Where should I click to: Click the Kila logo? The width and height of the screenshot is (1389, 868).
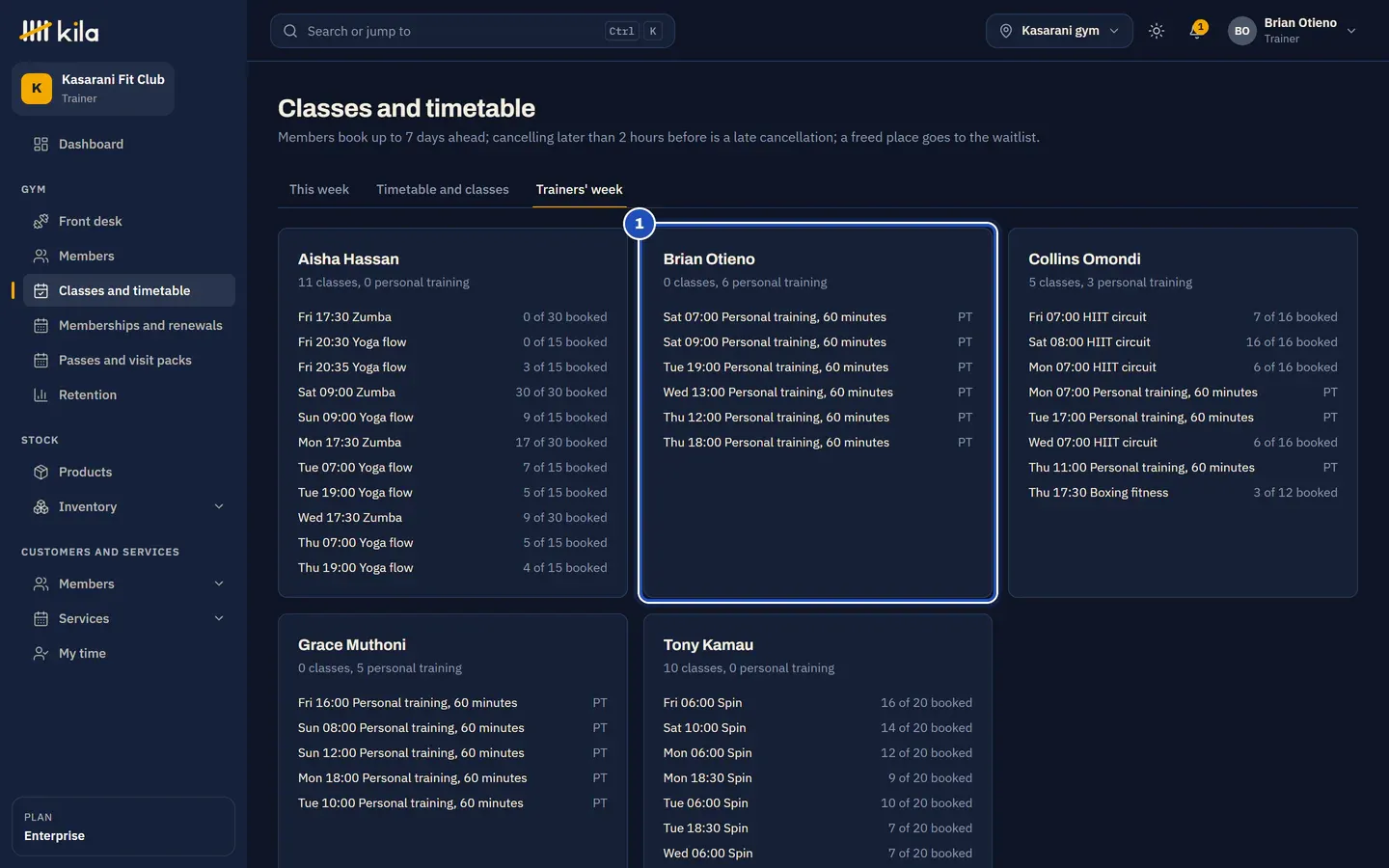(x=59, y=31)
